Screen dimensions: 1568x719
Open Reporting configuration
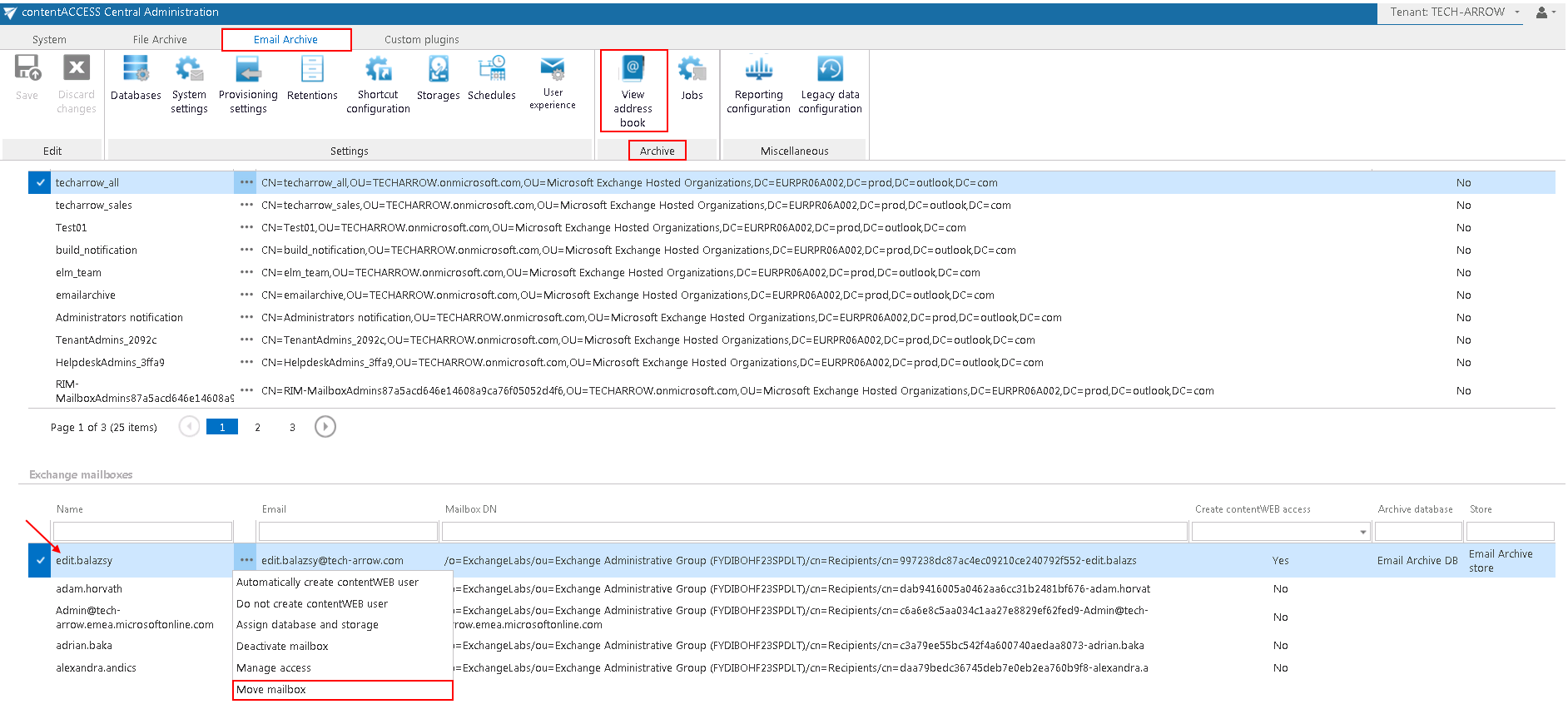(x=758, y=84)
